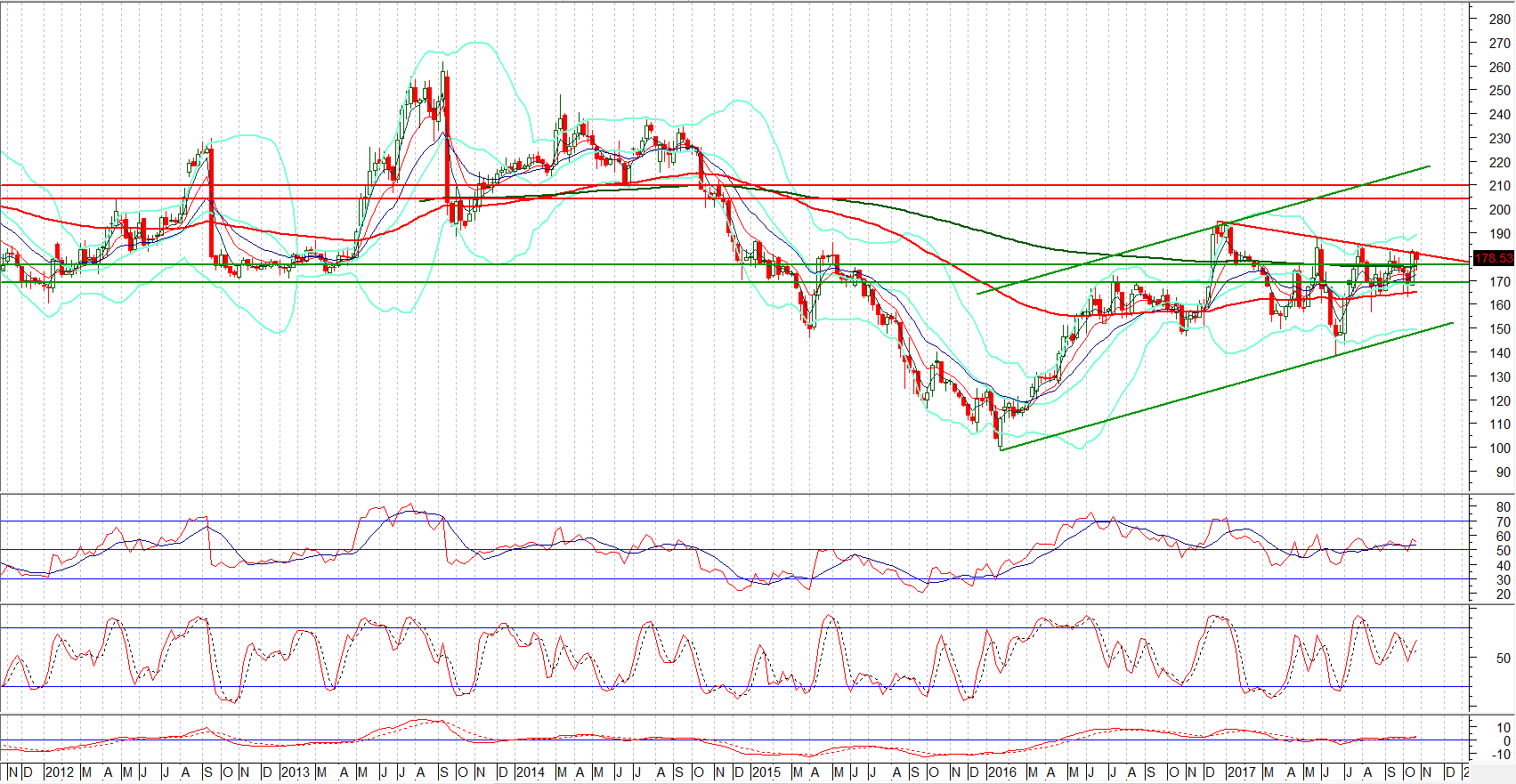This screenshot has height=784, width=1516.
Task: Click the 160 price scale label
Action: coord(1500,304)
